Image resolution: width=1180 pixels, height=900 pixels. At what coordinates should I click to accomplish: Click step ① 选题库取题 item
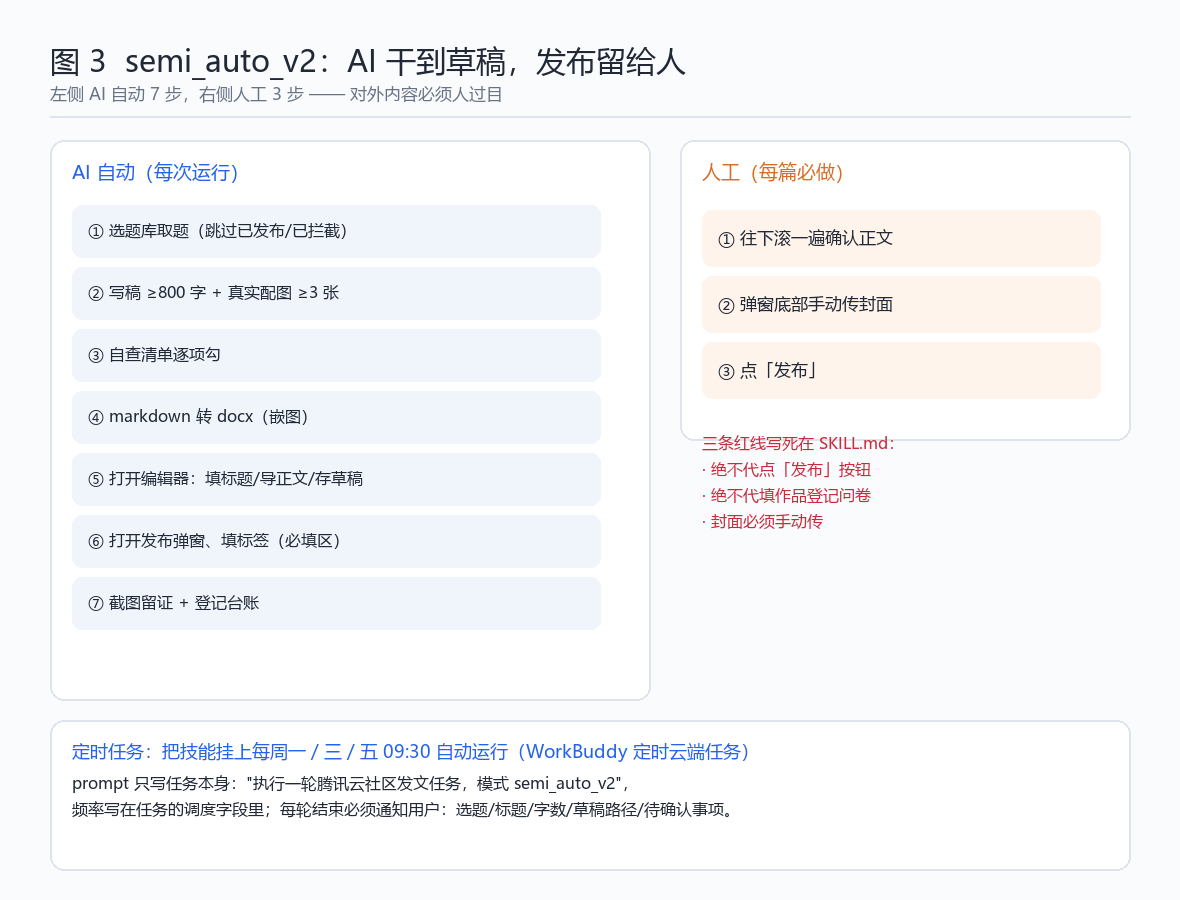(336, 231)
